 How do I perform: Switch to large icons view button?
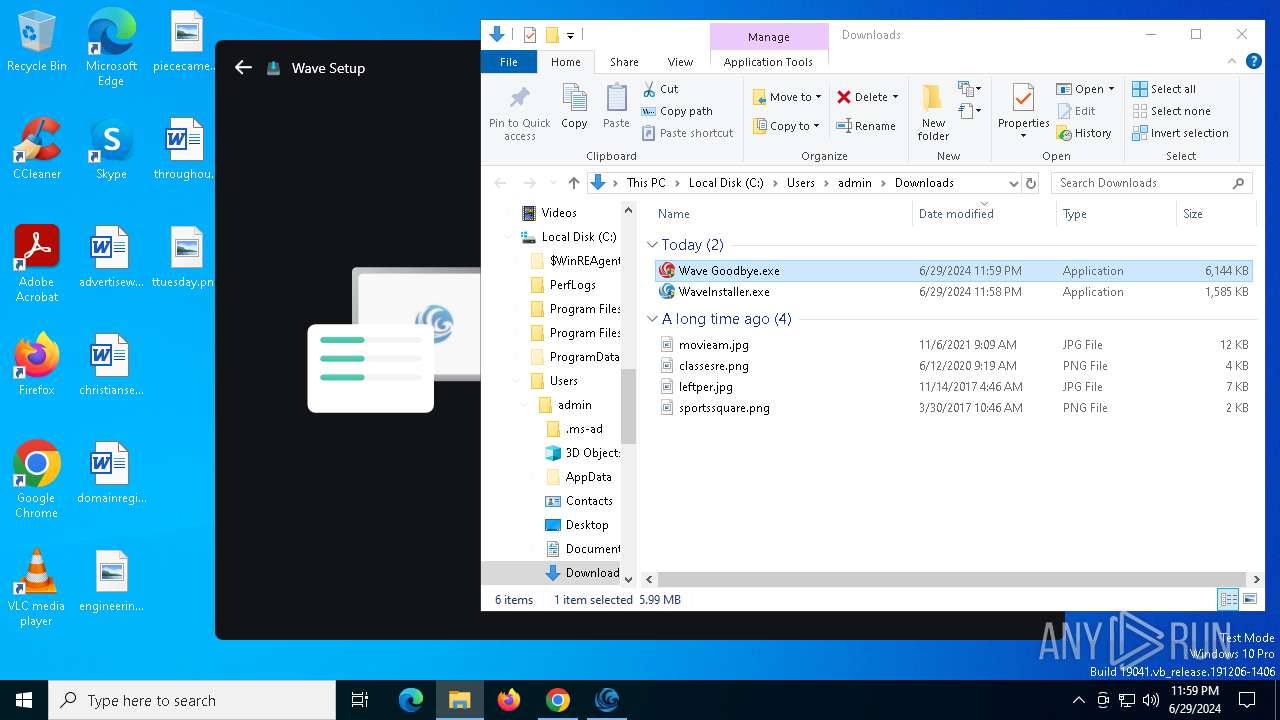pyautogui.click(x=1249, y=600)
